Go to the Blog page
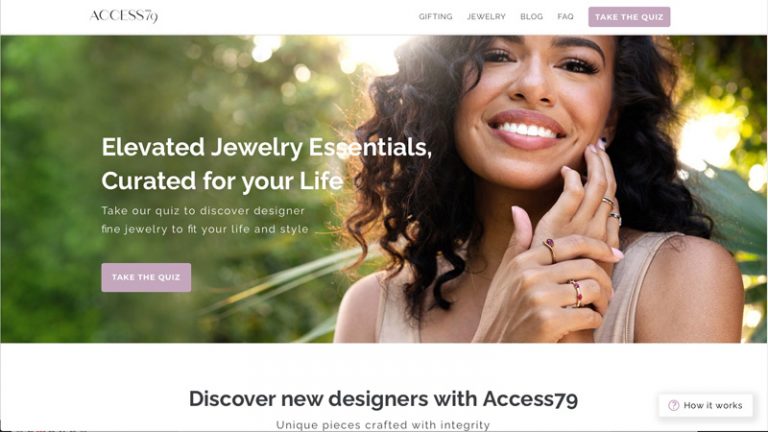 (531, 17)
